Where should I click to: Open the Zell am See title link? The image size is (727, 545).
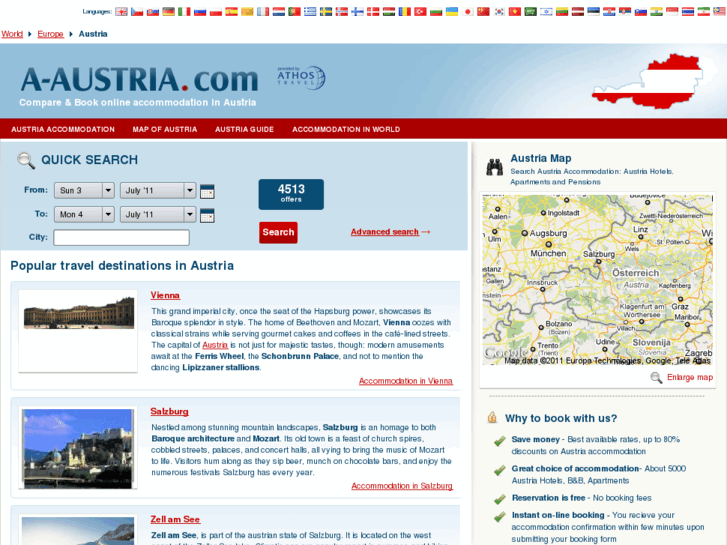coord(175,519)
